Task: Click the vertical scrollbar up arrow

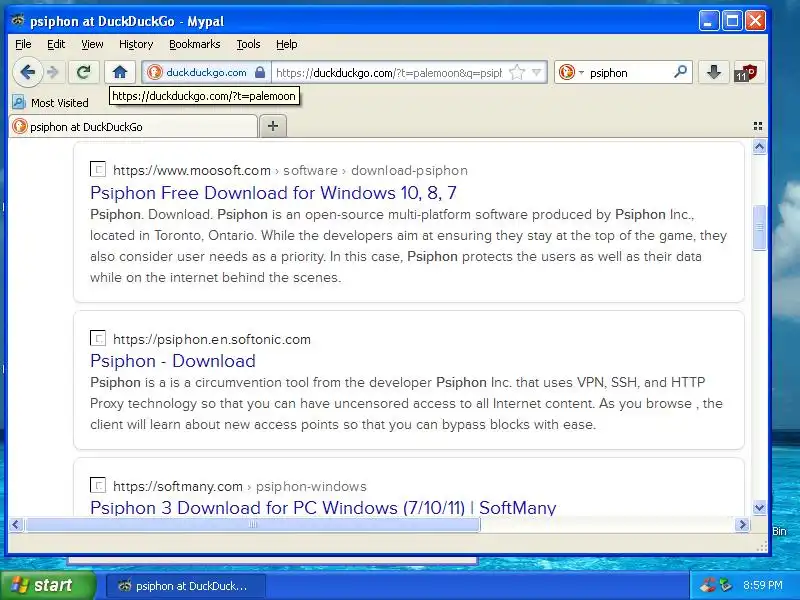Action: tap(759, 147)
